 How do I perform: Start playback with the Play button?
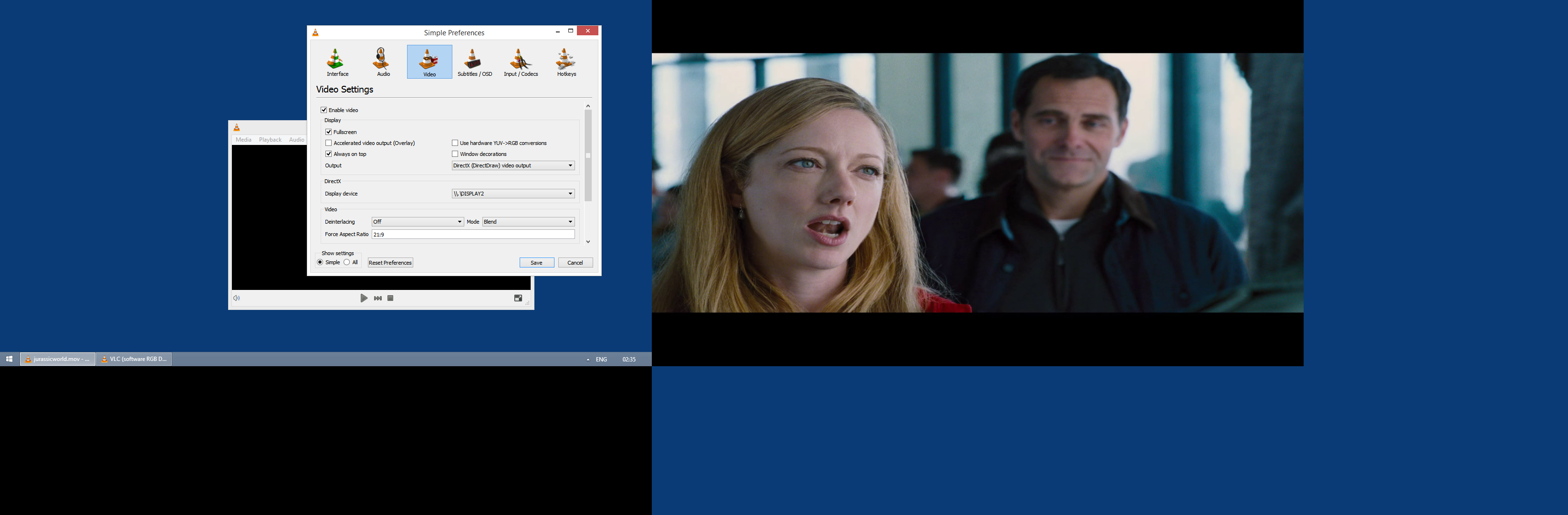[x=364, y=298]
